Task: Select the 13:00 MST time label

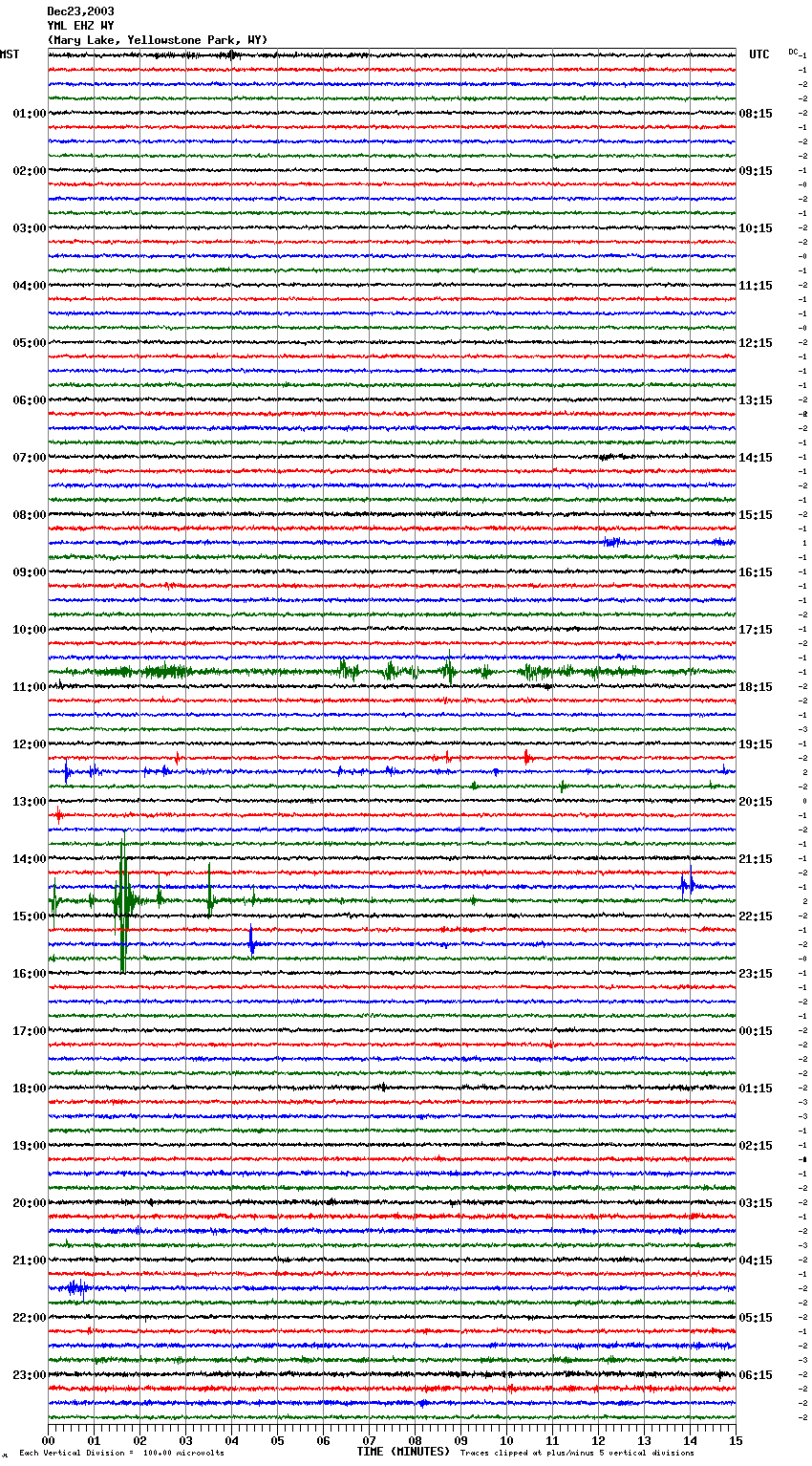Action: point(29,802)
